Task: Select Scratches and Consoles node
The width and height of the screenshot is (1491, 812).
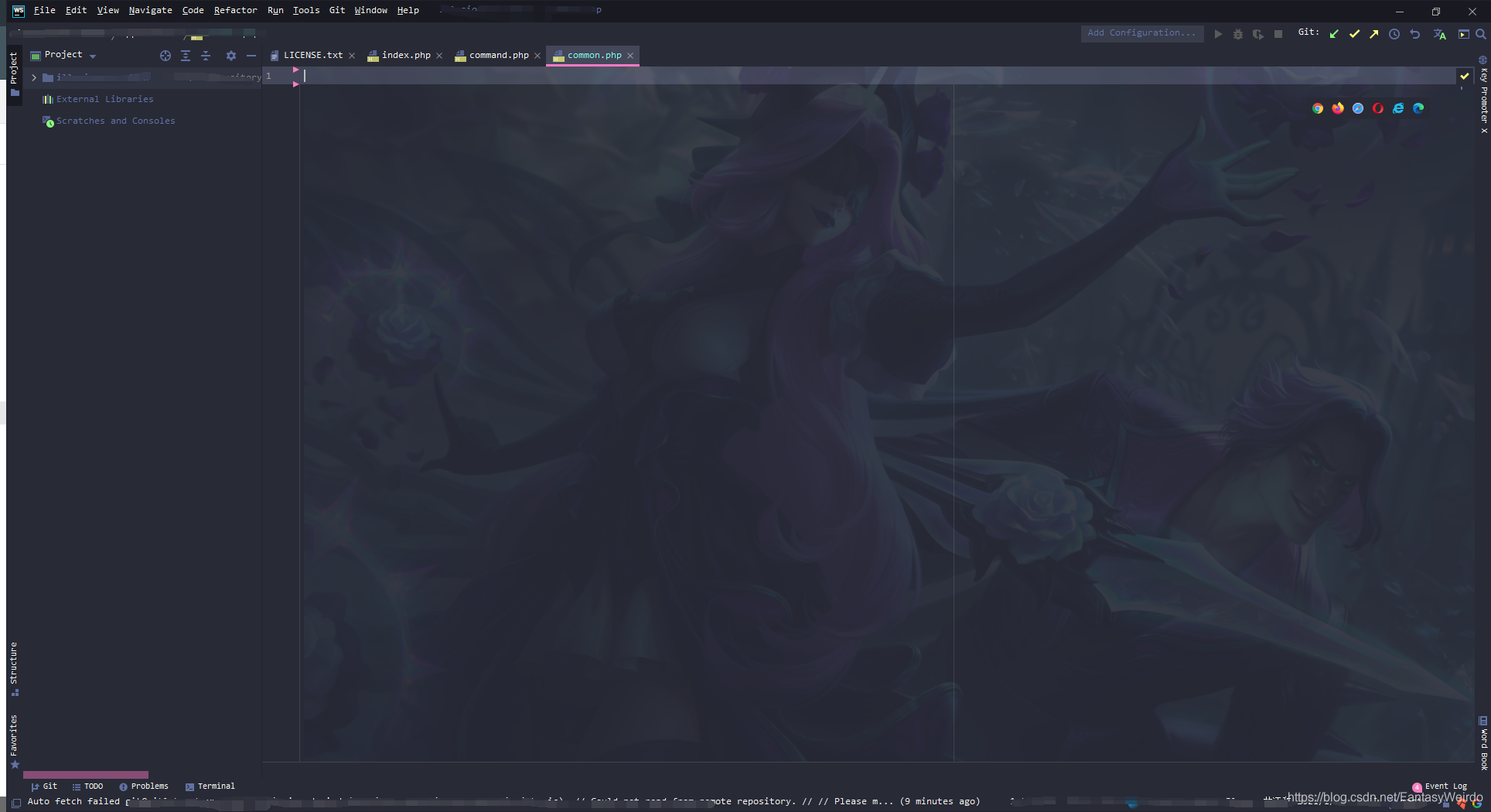Action: click(115, 121)
